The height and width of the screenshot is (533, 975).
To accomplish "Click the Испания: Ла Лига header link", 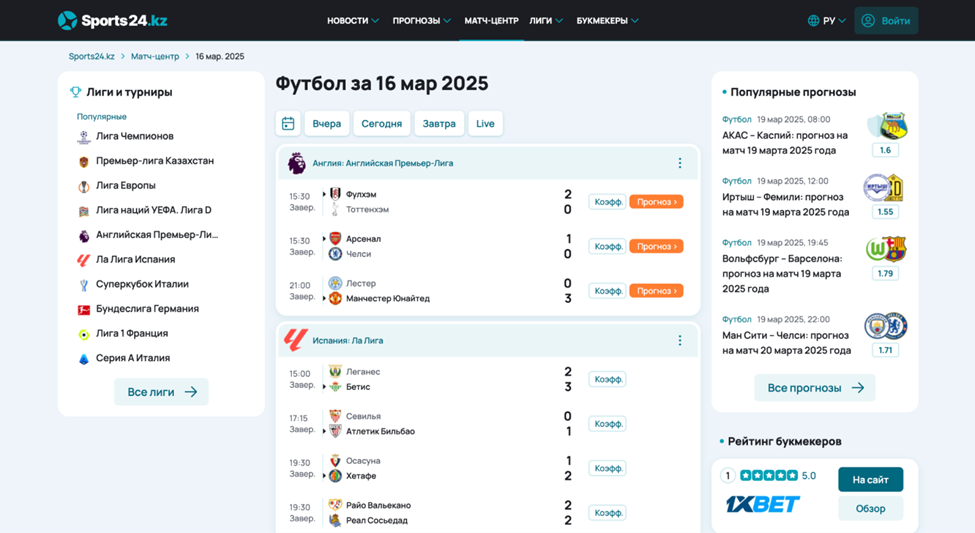I will pos(348,340).
